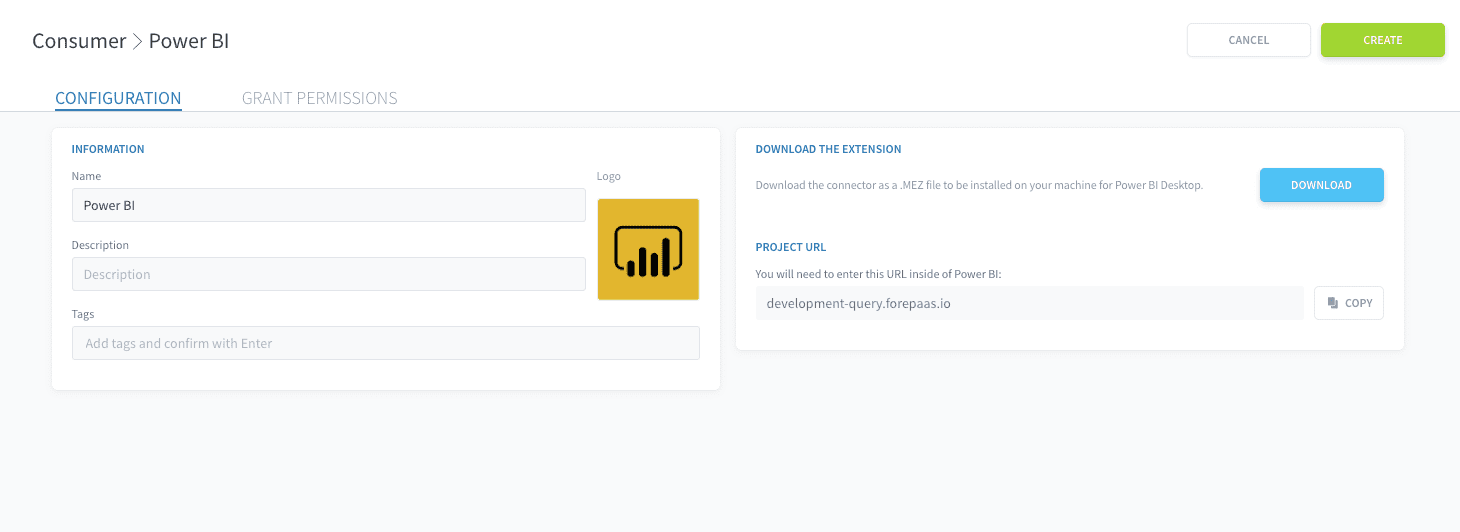The height and width of the screenshot is (532, 1460).
Task: Click the copy icon in COPY button
Action: [1332, 303]
